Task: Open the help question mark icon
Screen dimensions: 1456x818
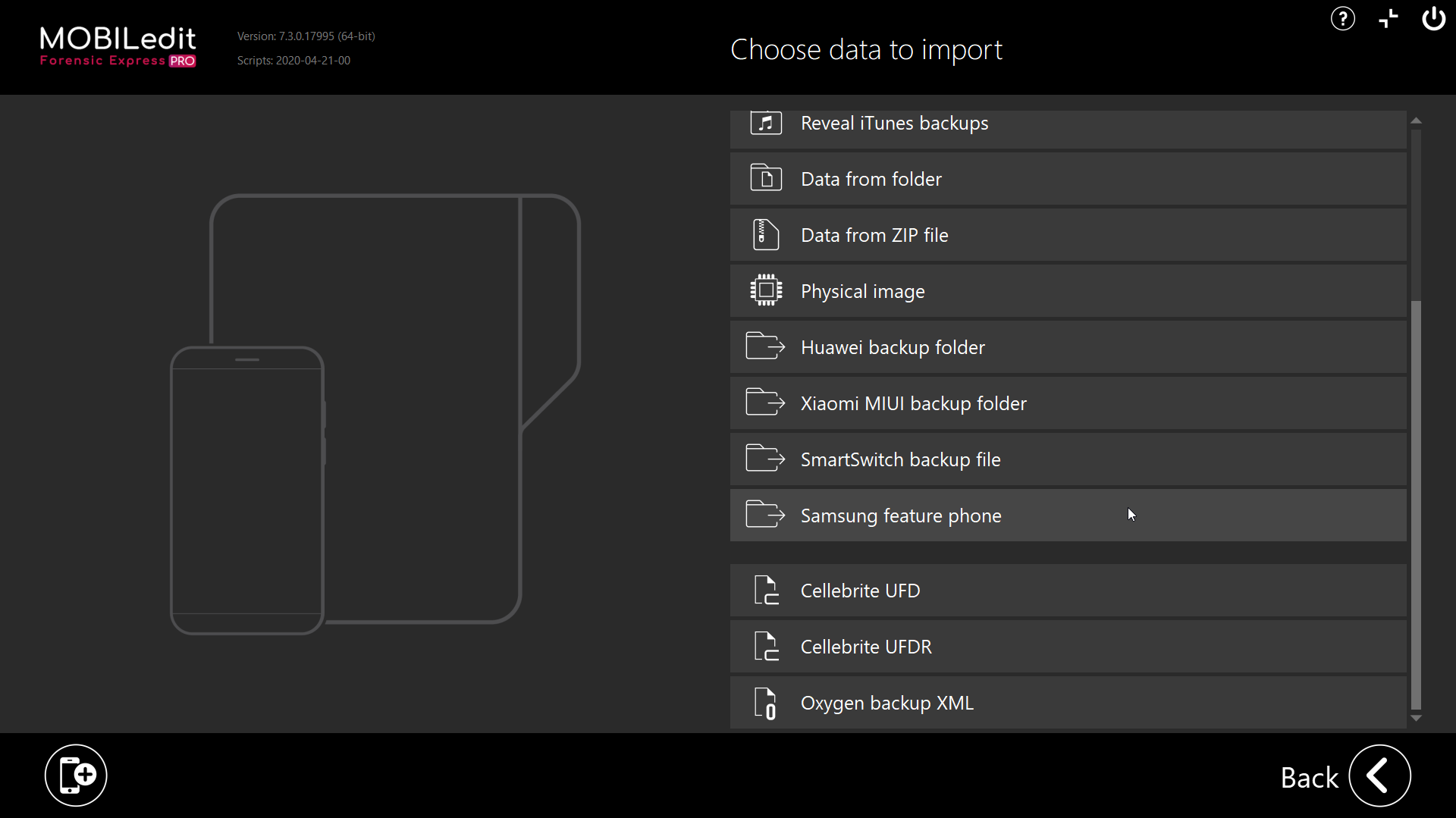Action: [1342, 19]
